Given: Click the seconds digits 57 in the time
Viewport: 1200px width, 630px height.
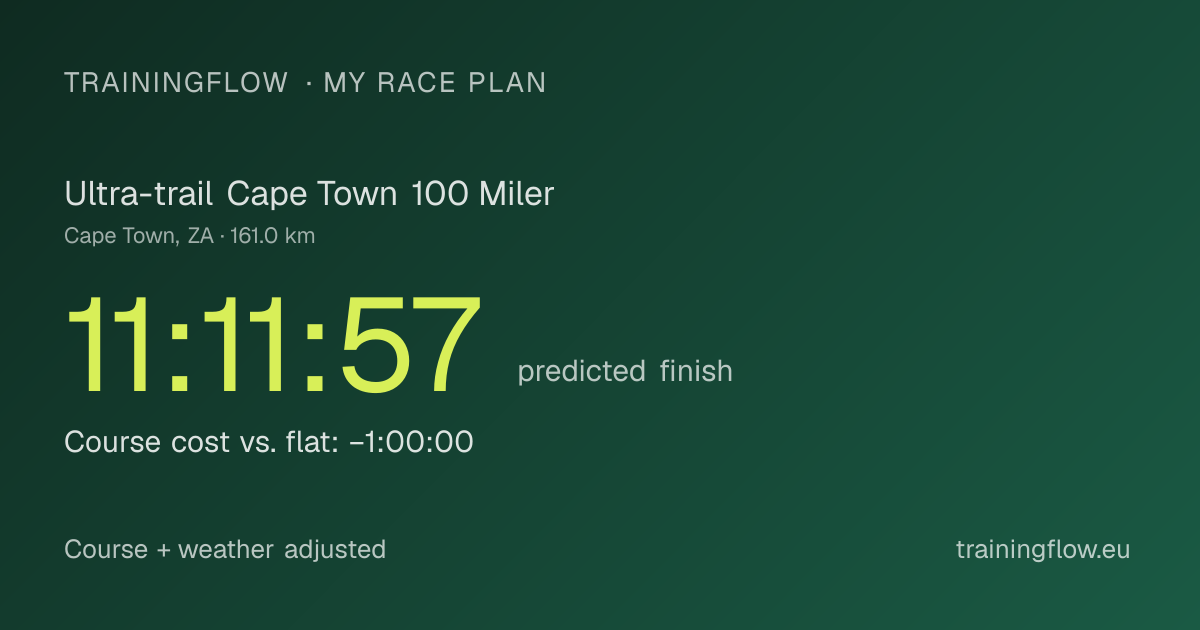Looking at the screenshot, I should (x=409, y=346).
